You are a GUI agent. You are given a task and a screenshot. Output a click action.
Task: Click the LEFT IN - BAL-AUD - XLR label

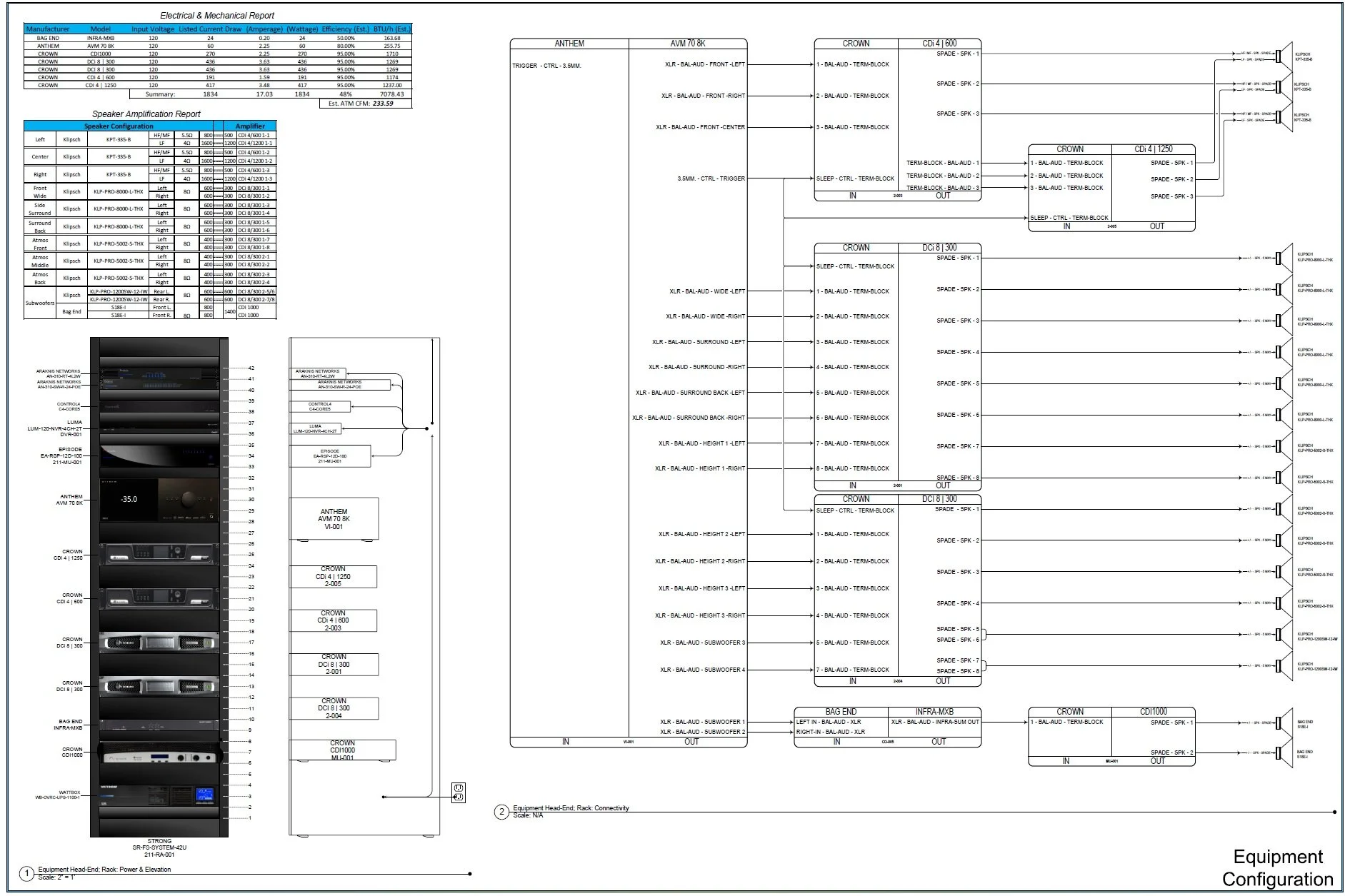829,722
